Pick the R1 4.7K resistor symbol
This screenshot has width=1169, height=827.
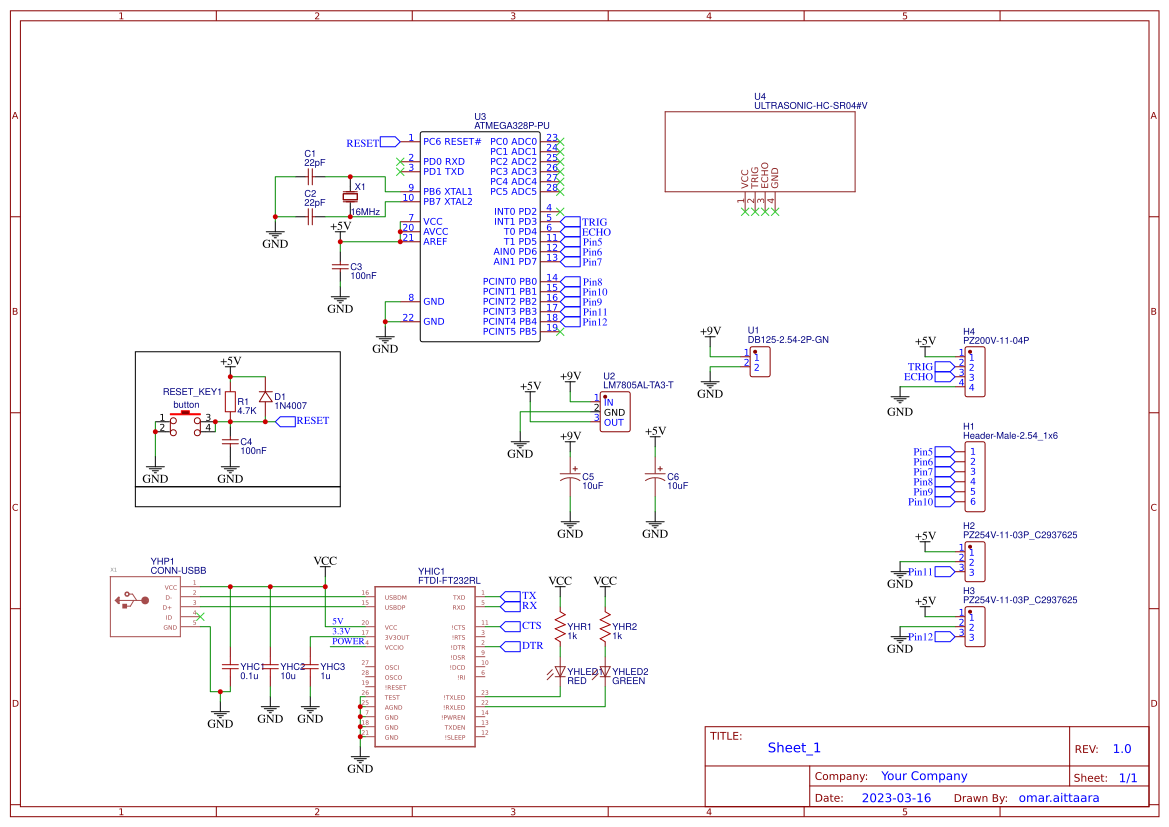(x=230, y=402)
